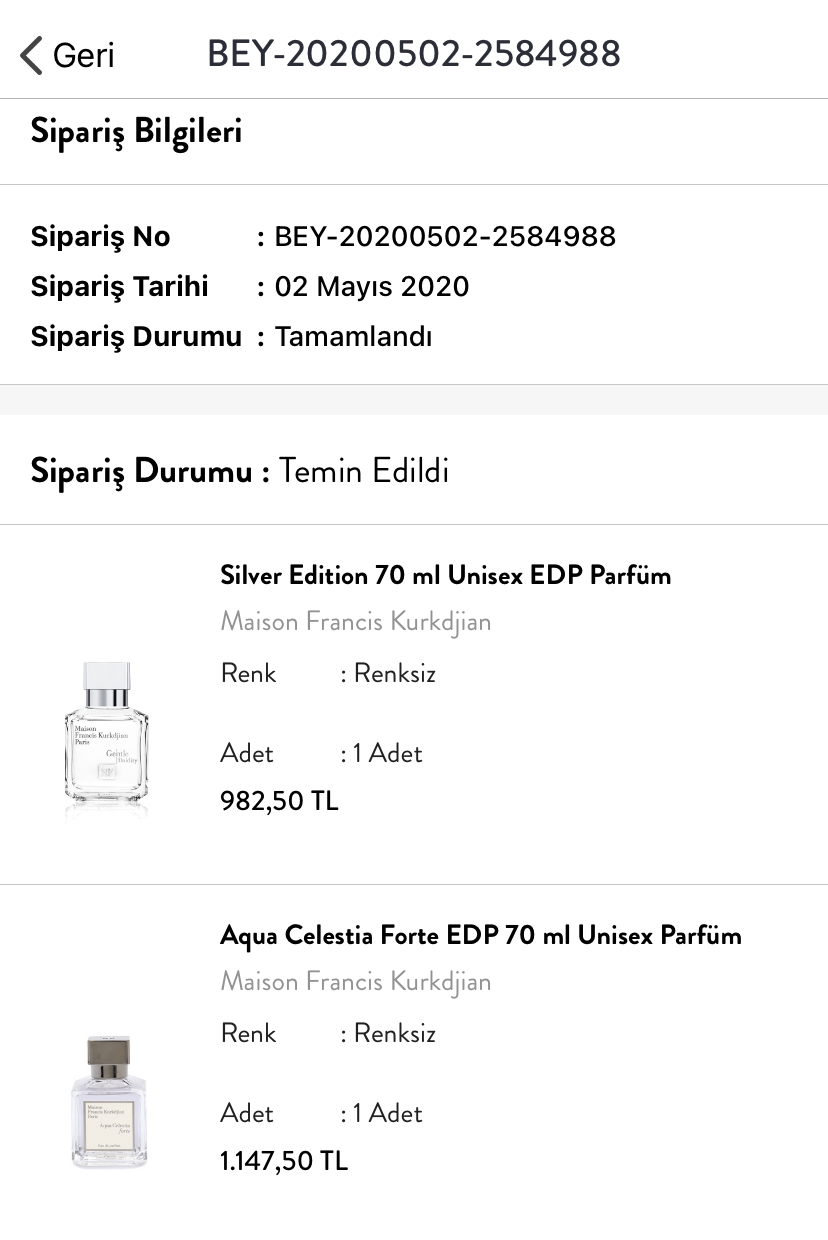Tap the Sipariş No value BEY-20200502-2584988
Screen dimensions: 828x1240
click(x=445, y=237)
